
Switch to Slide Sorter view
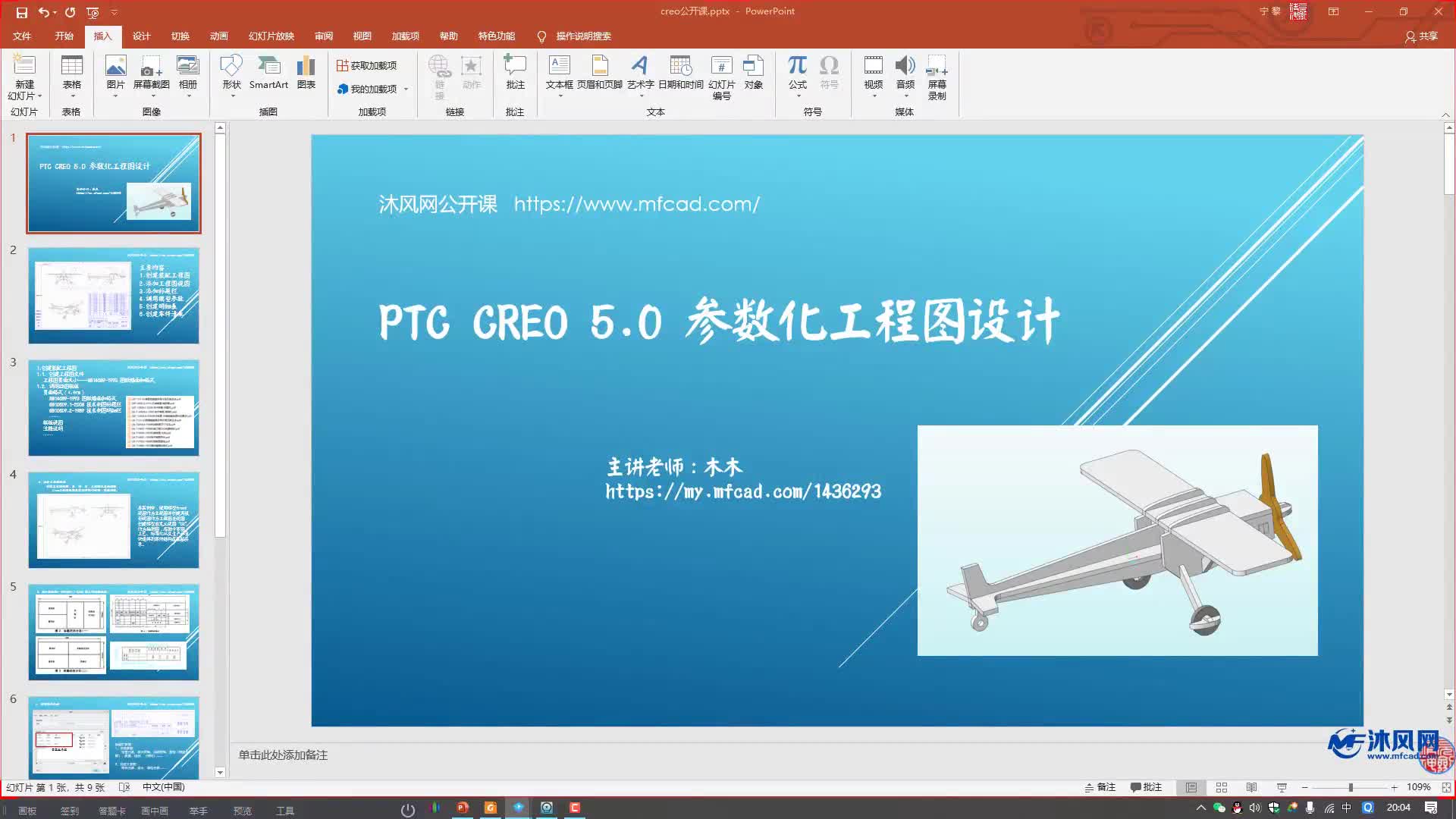coord(1221,787)
